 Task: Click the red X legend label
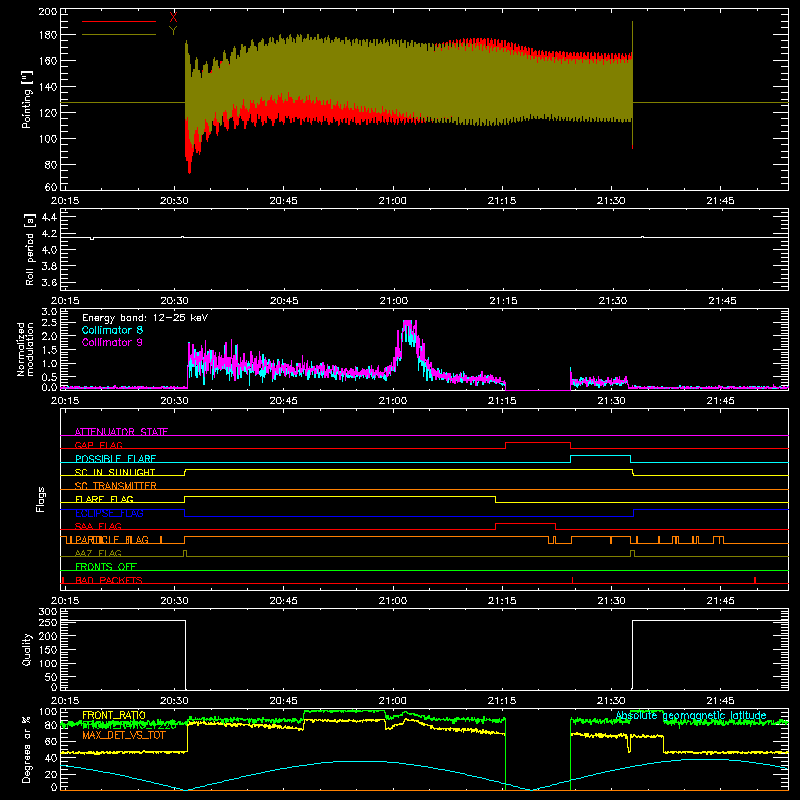coord(173,18)
